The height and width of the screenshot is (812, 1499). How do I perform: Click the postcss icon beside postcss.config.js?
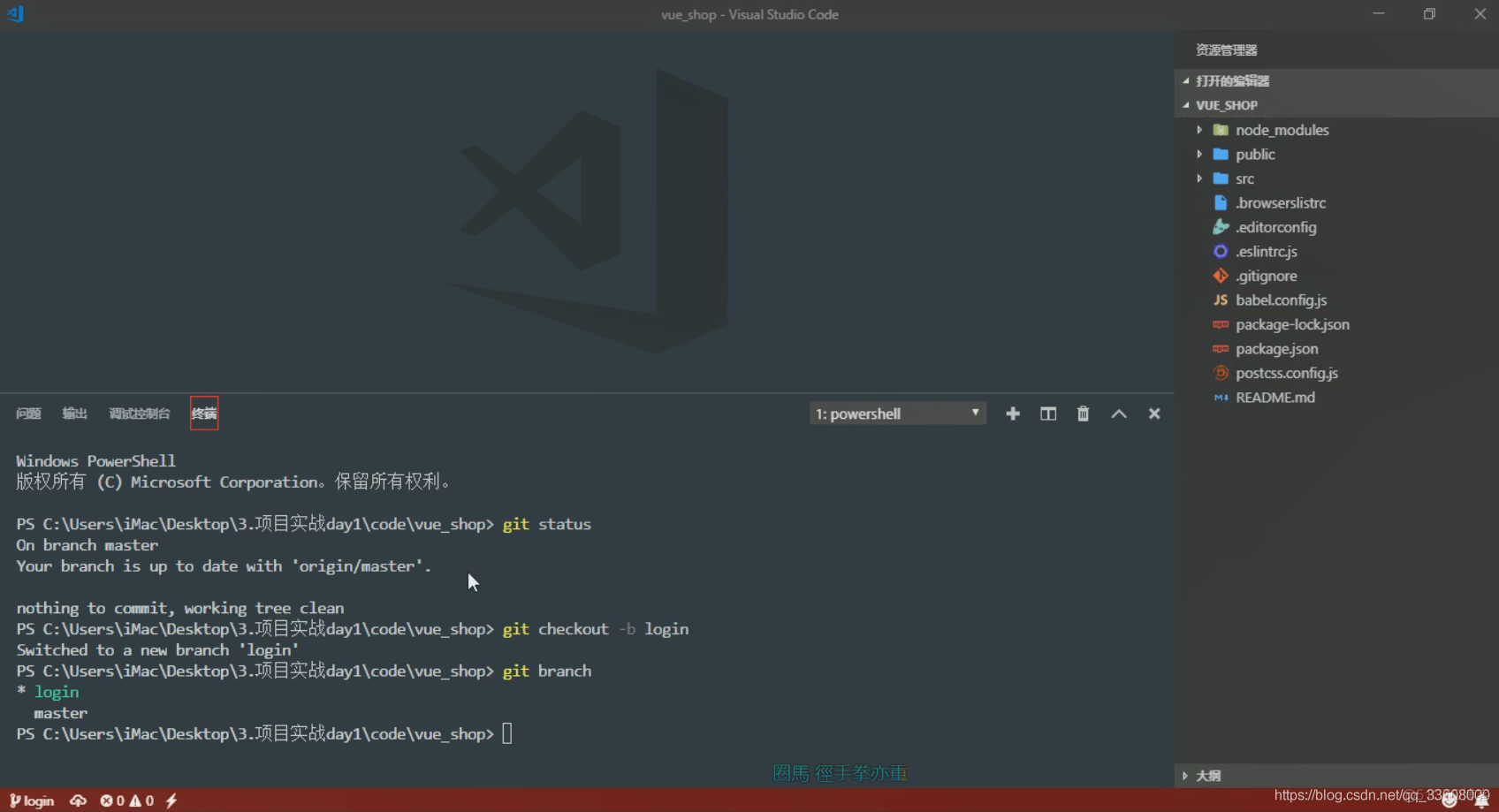pos(1221,373)
